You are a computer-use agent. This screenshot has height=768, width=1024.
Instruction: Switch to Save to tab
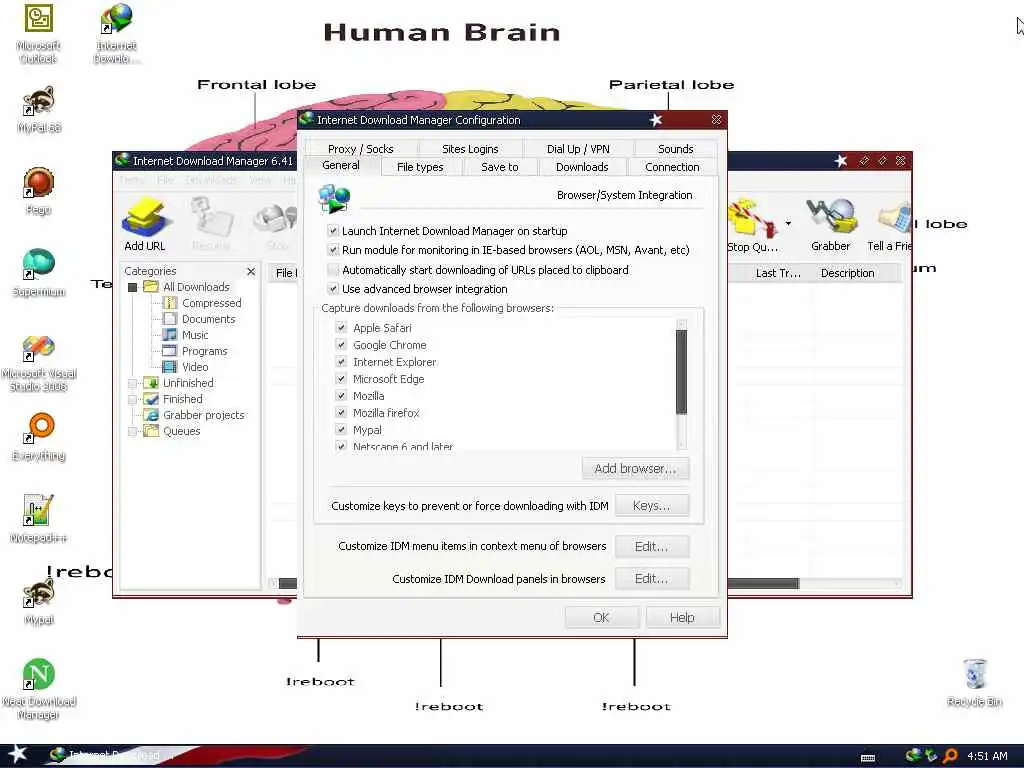[x=500, y=167]
